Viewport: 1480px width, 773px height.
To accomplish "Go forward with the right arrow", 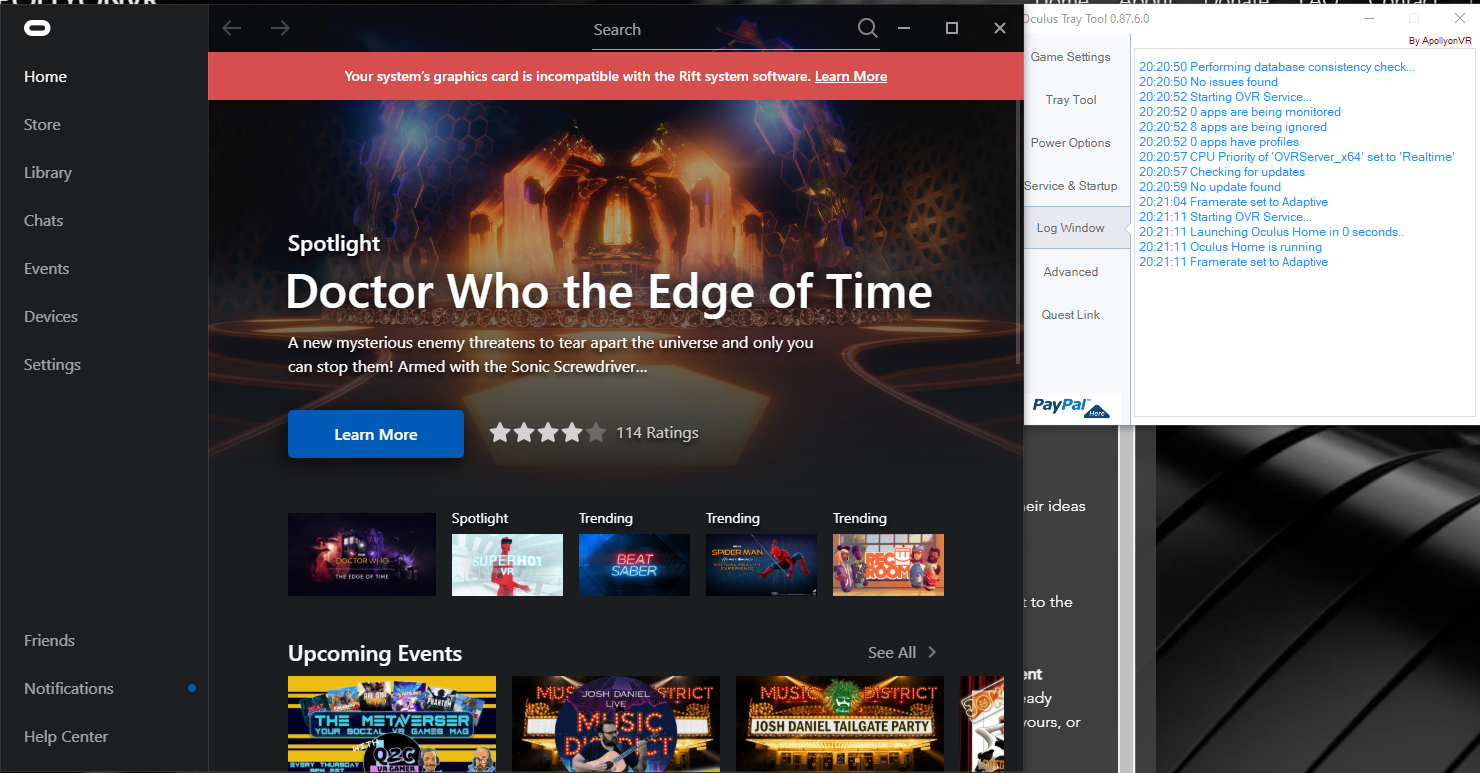I will click(x=280, y=28).
